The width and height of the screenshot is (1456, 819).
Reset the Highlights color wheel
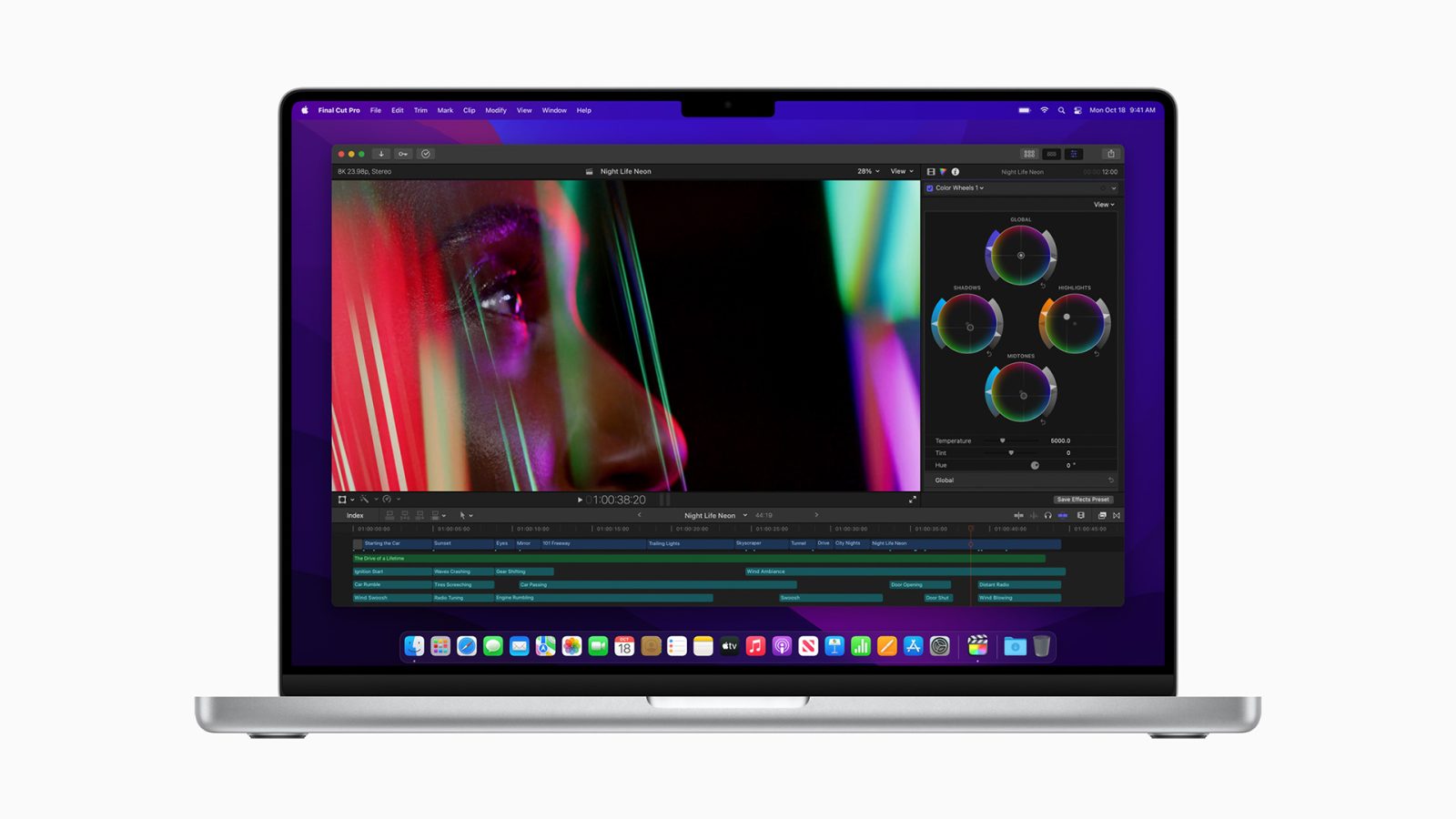click(x=1097, y=353)
